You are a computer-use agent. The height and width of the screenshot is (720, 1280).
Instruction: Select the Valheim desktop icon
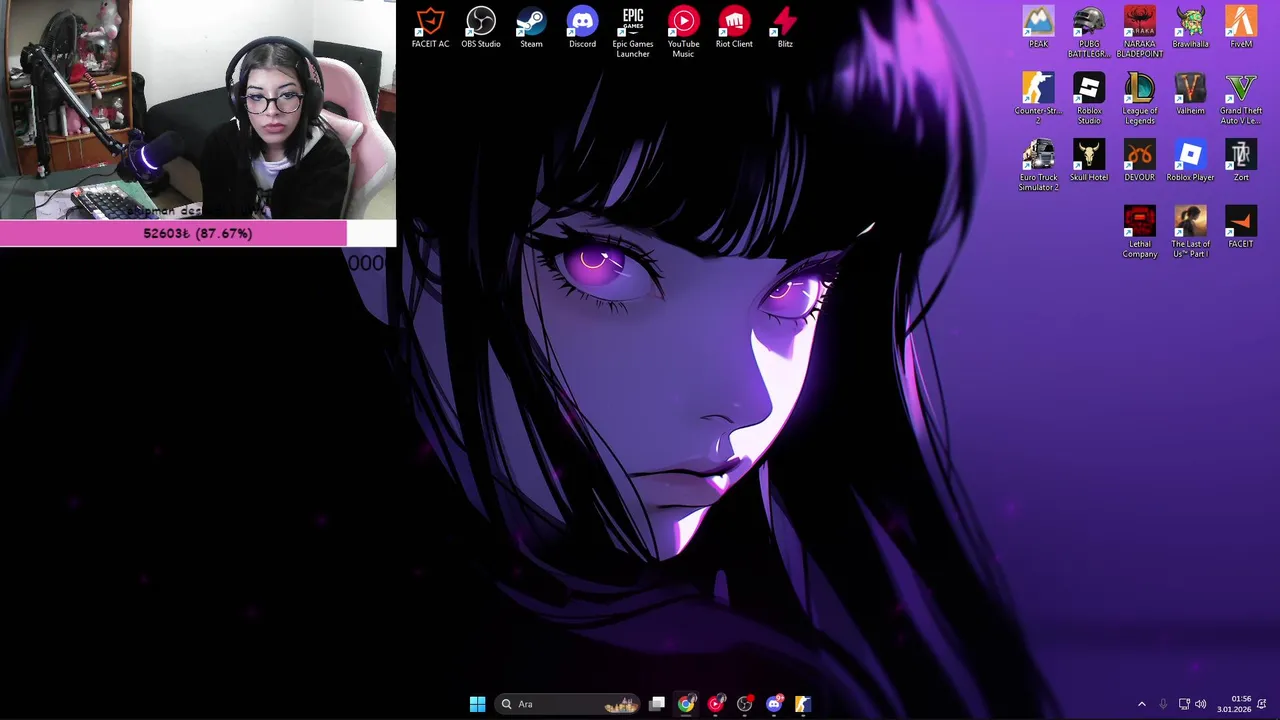click(1190, 94)
